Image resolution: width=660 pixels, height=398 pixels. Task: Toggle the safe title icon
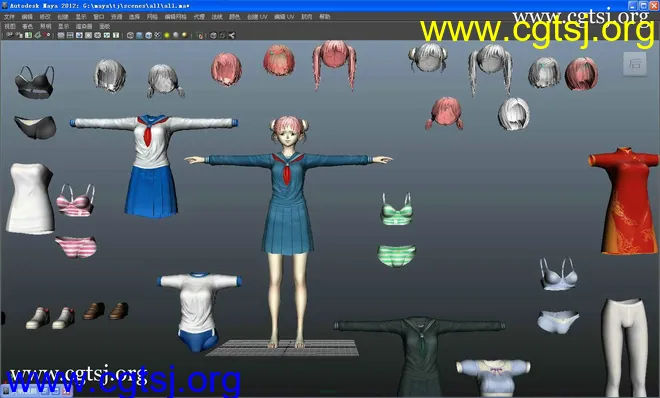(116, 35)
